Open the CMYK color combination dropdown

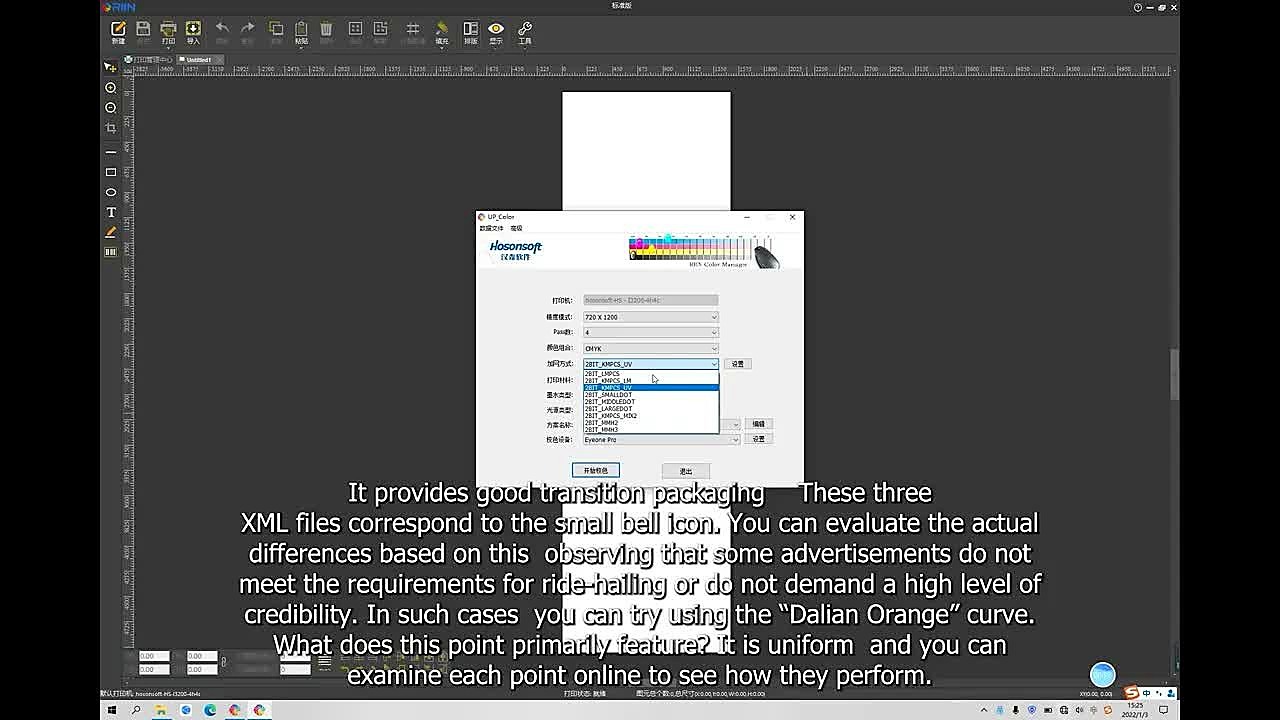click(x=651, y=348)
